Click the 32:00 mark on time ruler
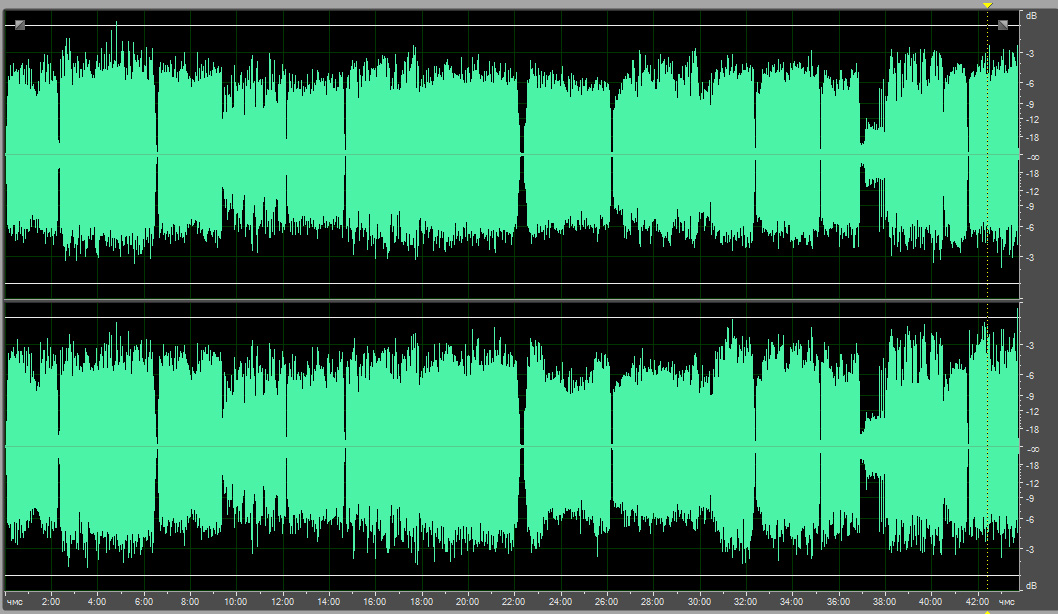1058x614 pixels. tap(745, 602)
